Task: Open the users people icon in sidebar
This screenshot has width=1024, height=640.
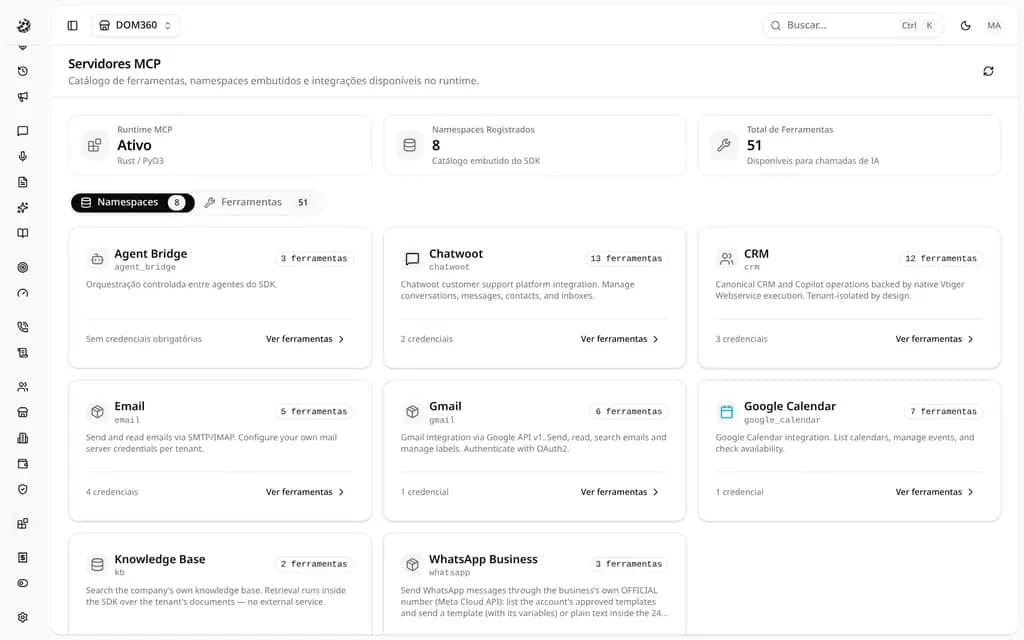Action: pos(23,387)
